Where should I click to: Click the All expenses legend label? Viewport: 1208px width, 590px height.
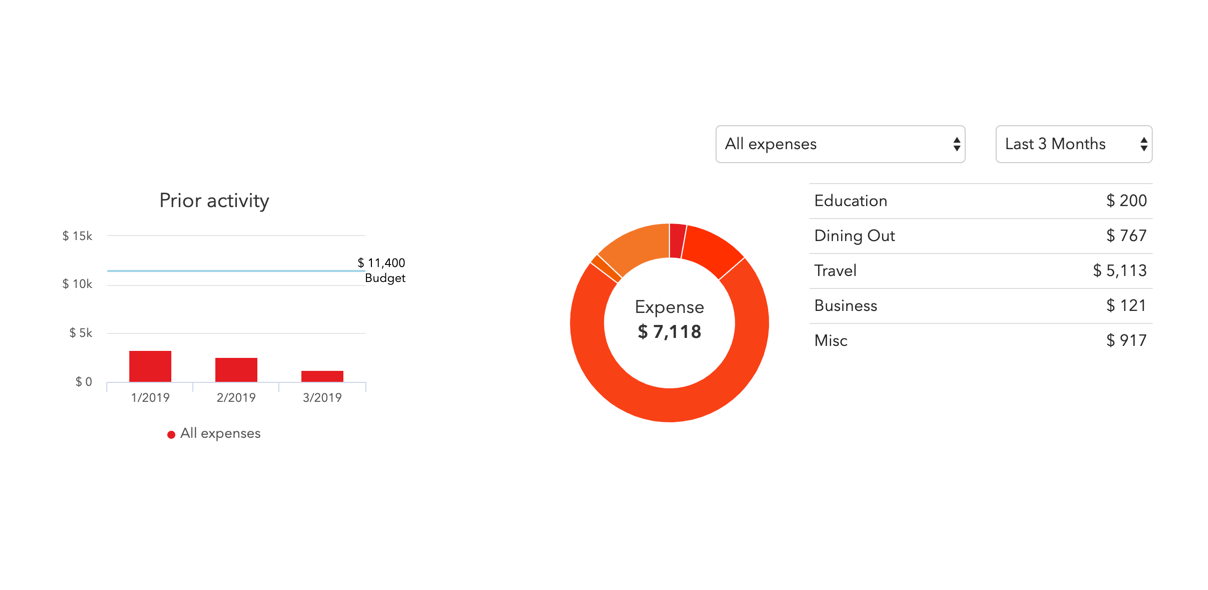pyautogui.click(x=220, y=434)
